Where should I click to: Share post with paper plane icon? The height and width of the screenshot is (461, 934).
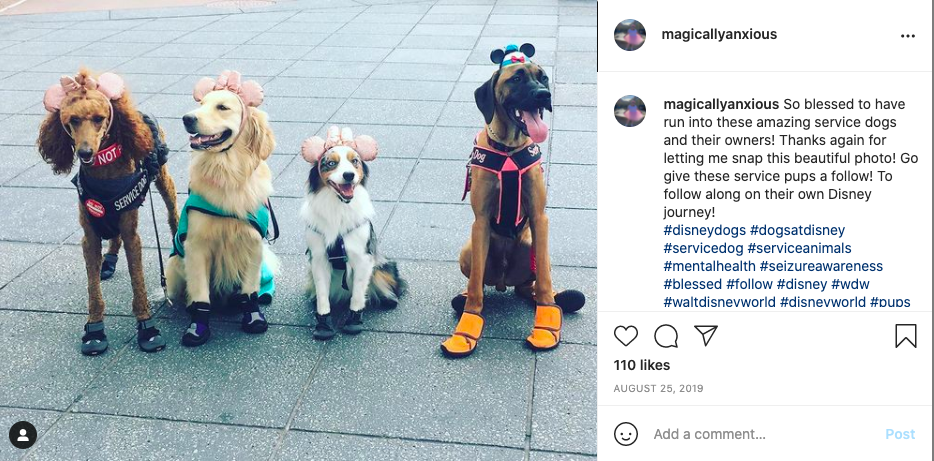point(706,335)
